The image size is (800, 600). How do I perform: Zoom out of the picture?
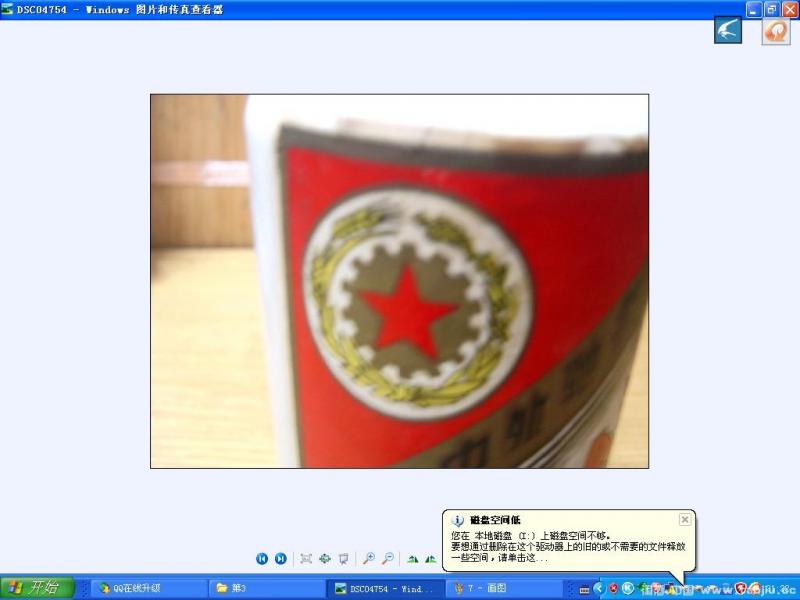pos(388,559)
